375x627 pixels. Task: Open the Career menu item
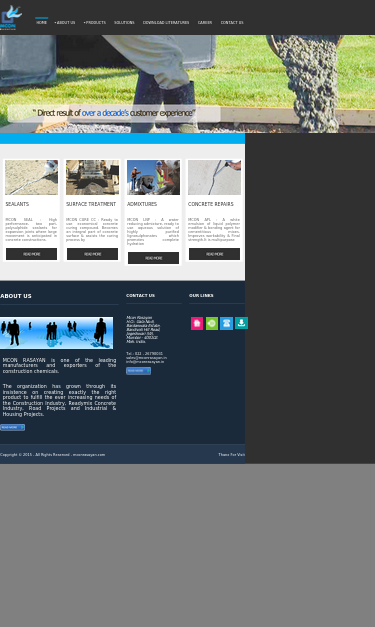click(x=205, y=22)
